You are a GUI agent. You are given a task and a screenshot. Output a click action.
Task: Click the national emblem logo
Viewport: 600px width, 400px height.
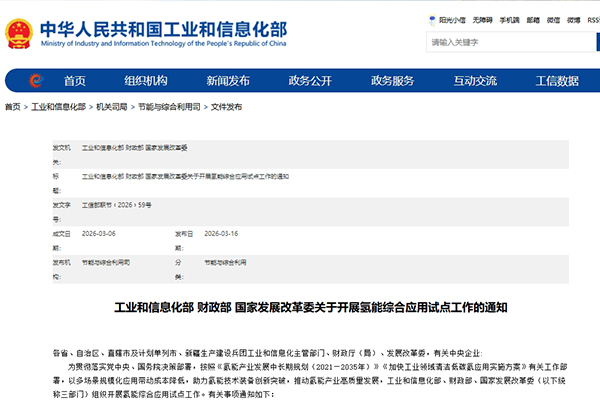[19, 34]
